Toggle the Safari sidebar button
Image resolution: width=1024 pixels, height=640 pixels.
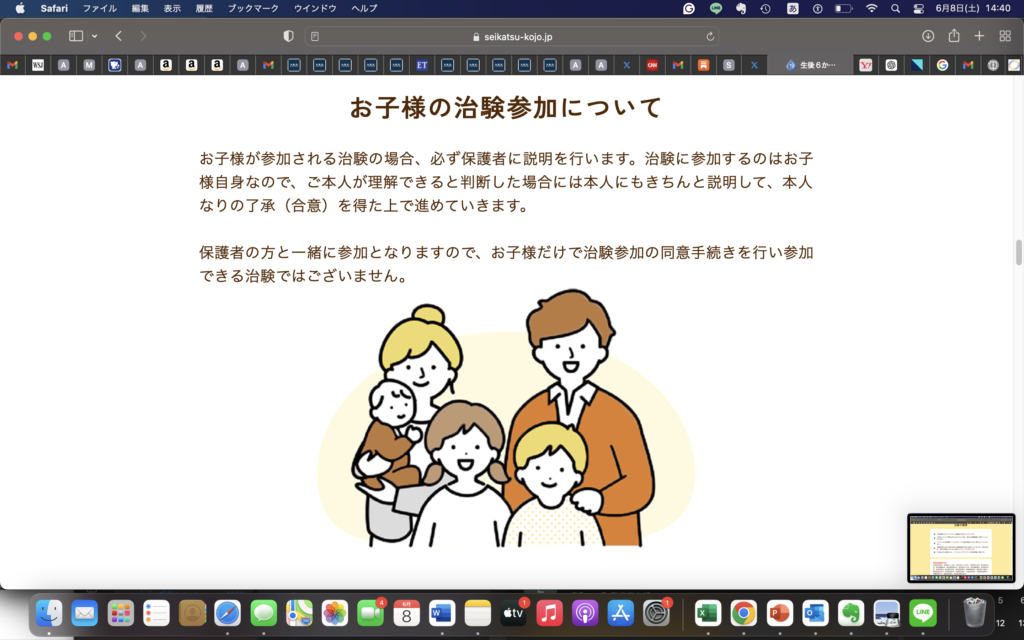coord(76,36)
